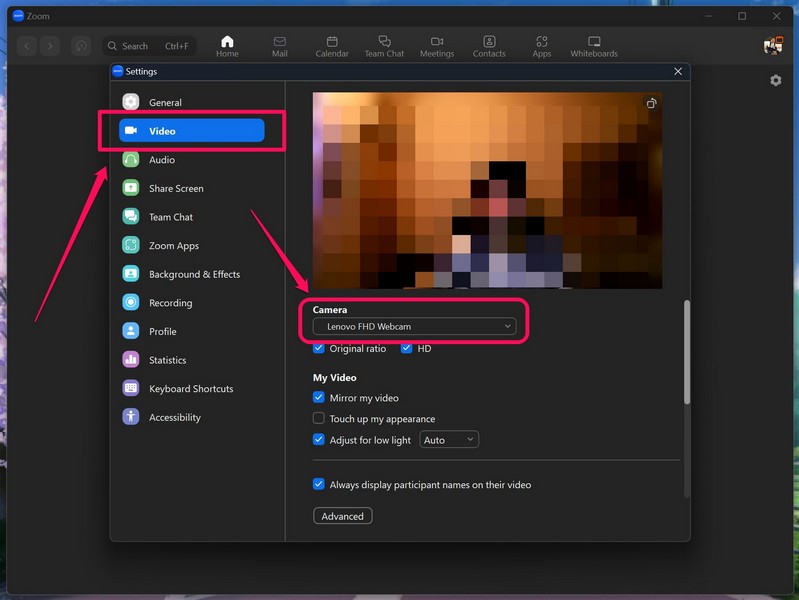This screenshot has height=600, width=799.
Task: Toggle the HD checkbox
Action: coord(407,349)
